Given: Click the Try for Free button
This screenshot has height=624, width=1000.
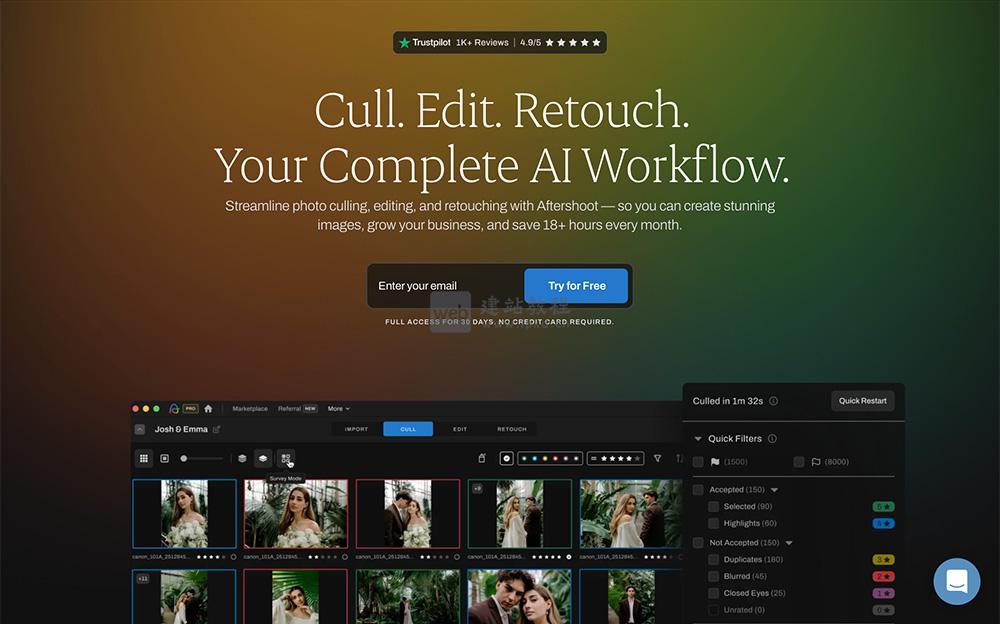Looking at the screenshot, I should click(x=576, y=286).
